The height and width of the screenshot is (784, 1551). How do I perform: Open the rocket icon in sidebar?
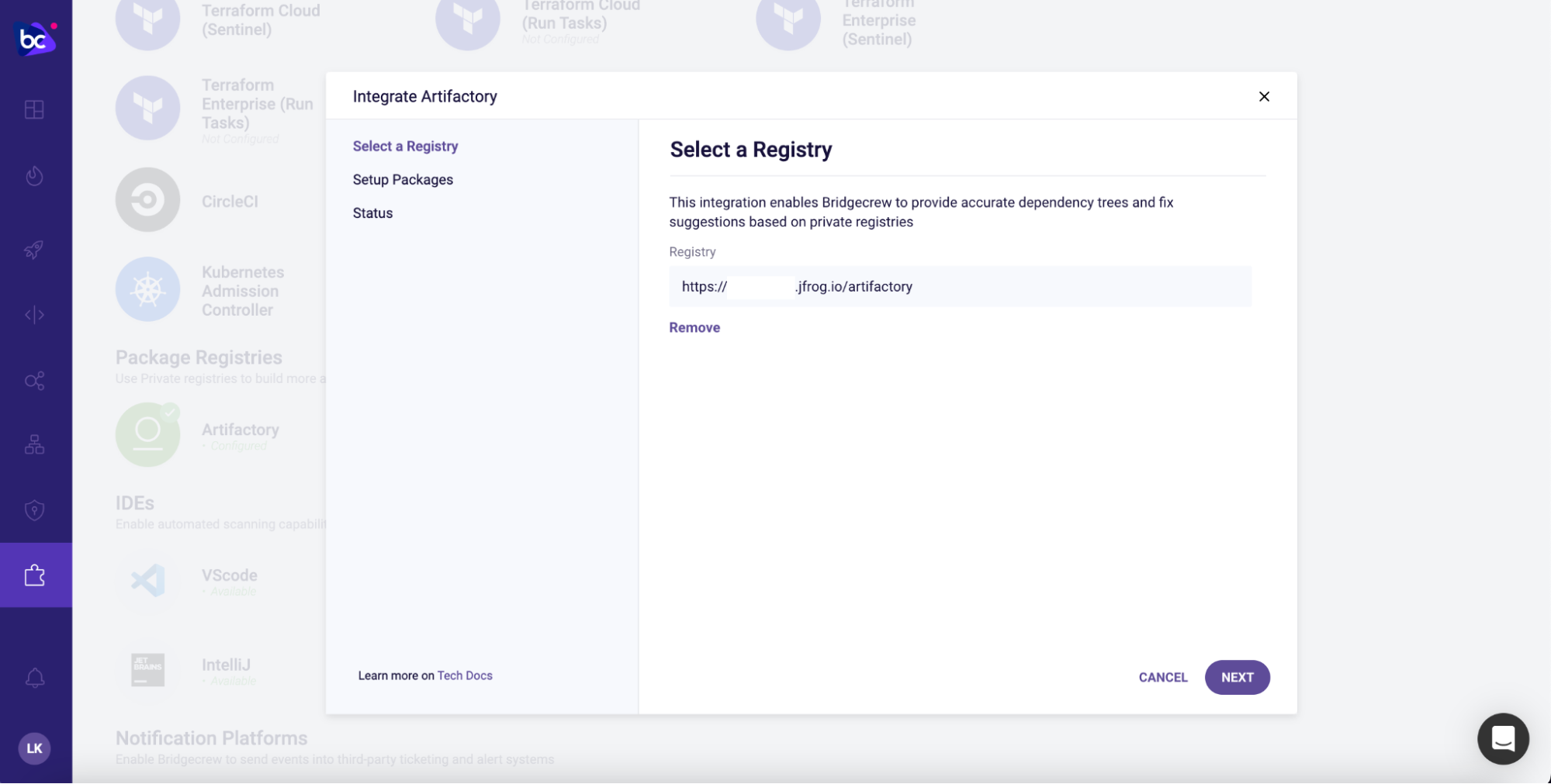tap(34, 250)
